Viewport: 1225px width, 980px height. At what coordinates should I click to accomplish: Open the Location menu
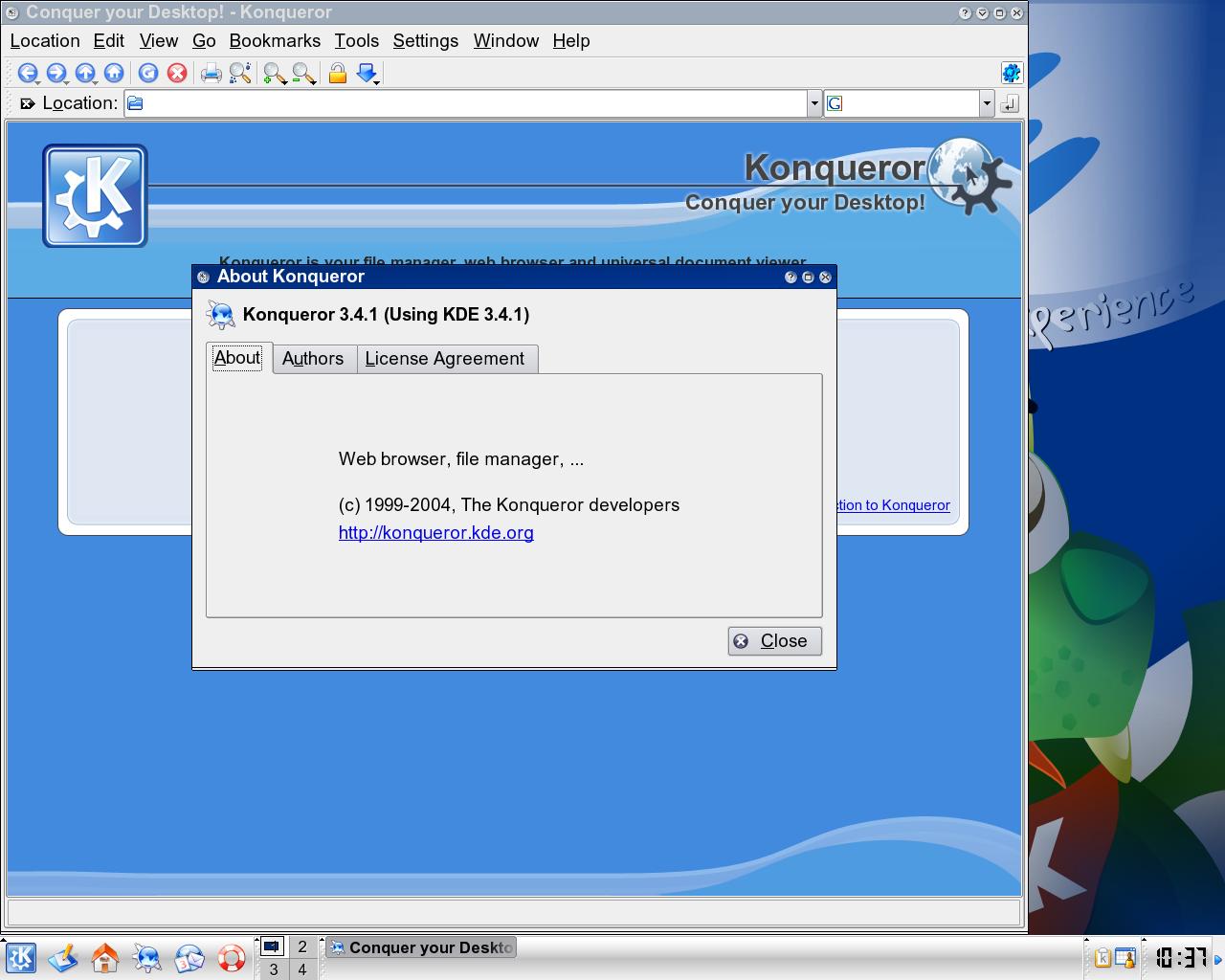[x=45, y=41]
